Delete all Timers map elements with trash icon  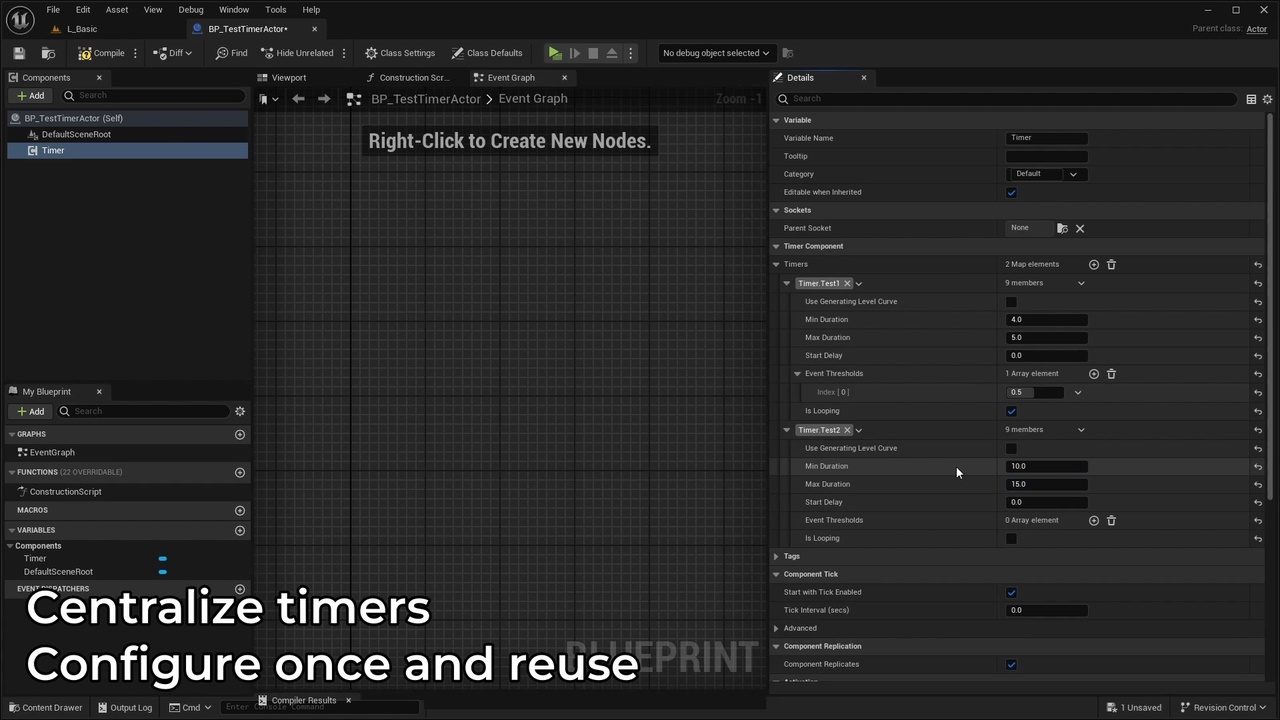[x=1111, y=265]
